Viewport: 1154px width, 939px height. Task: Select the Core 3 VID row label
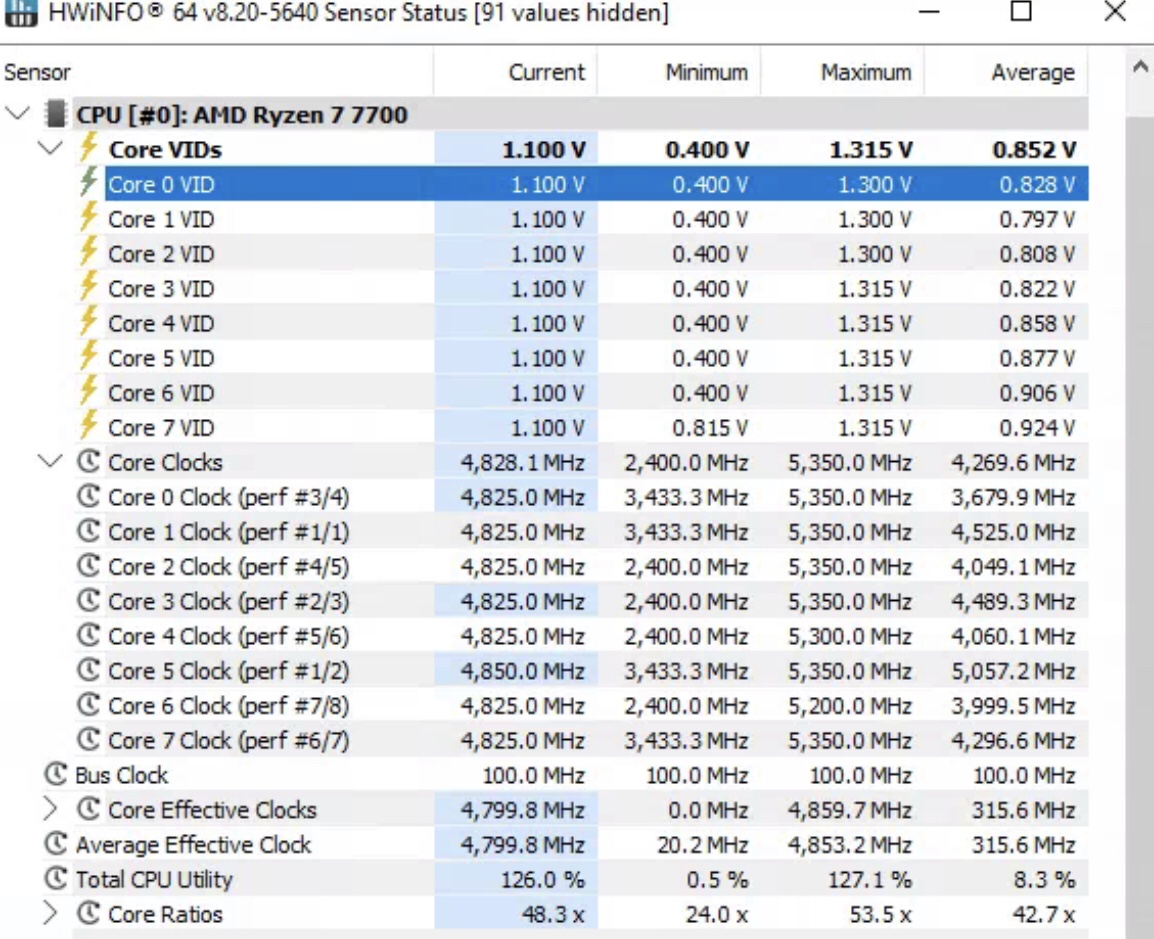point(161,288)
